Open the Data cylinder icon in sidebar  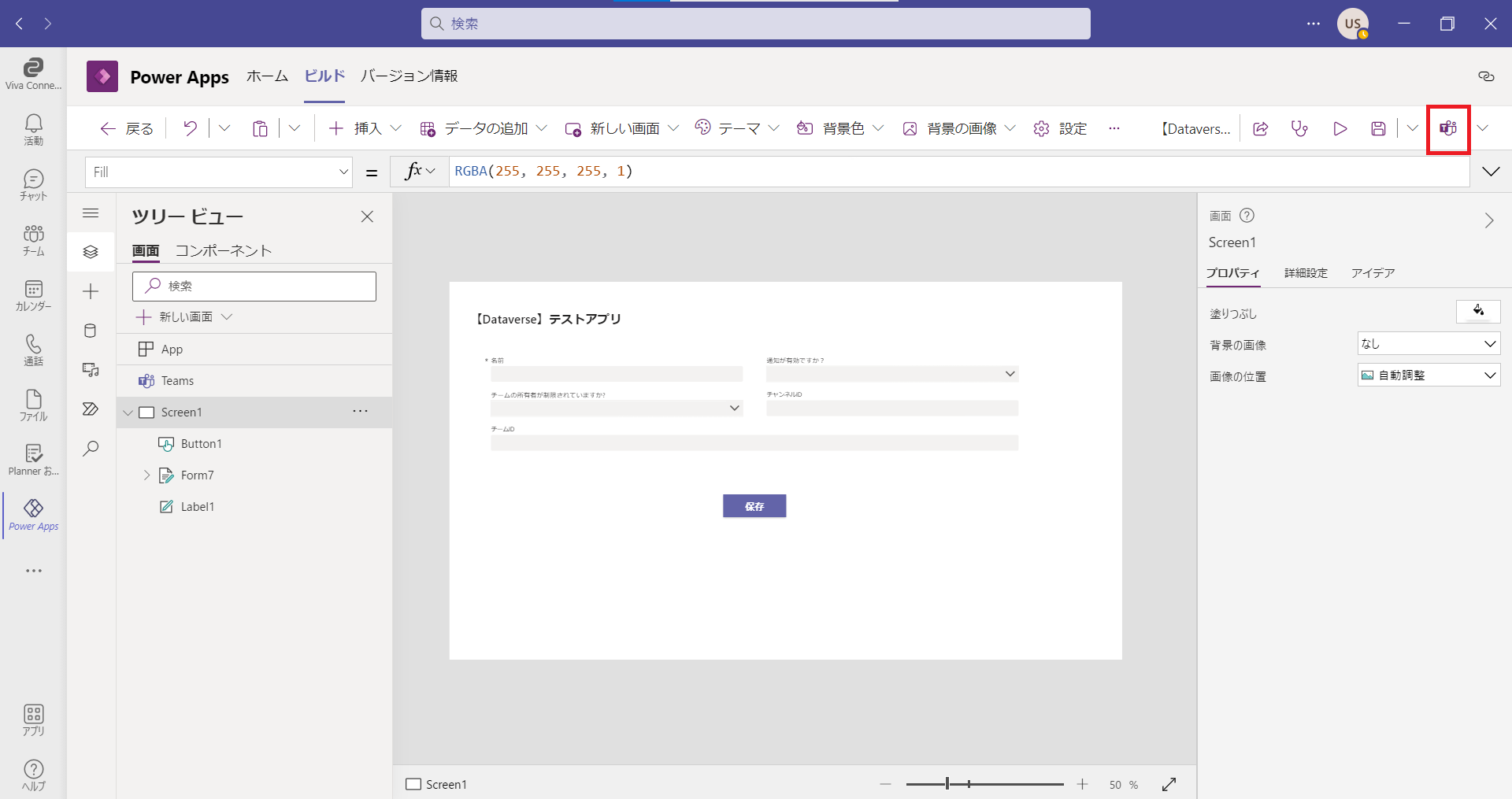91,331
